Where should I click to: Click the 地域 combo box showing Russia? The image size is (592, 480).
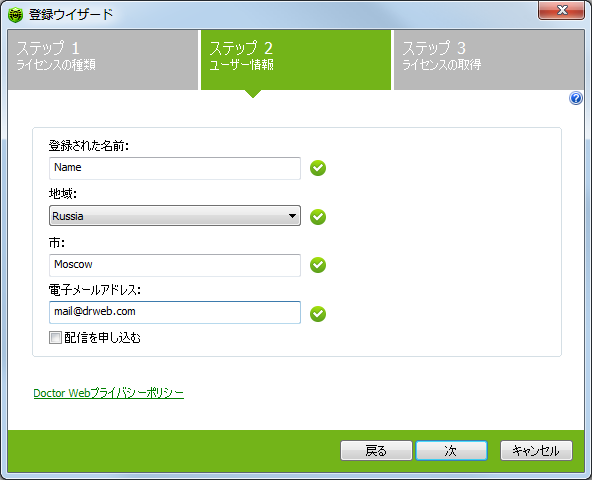coord(175,216)
